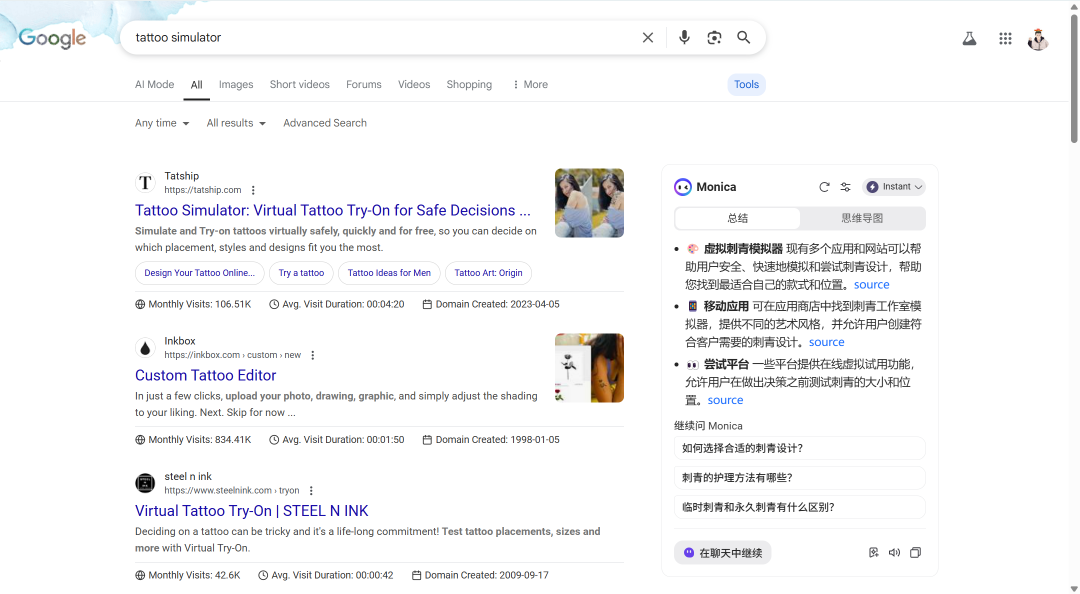Switch Monica to 总结 tab

(x=738, y=218)
